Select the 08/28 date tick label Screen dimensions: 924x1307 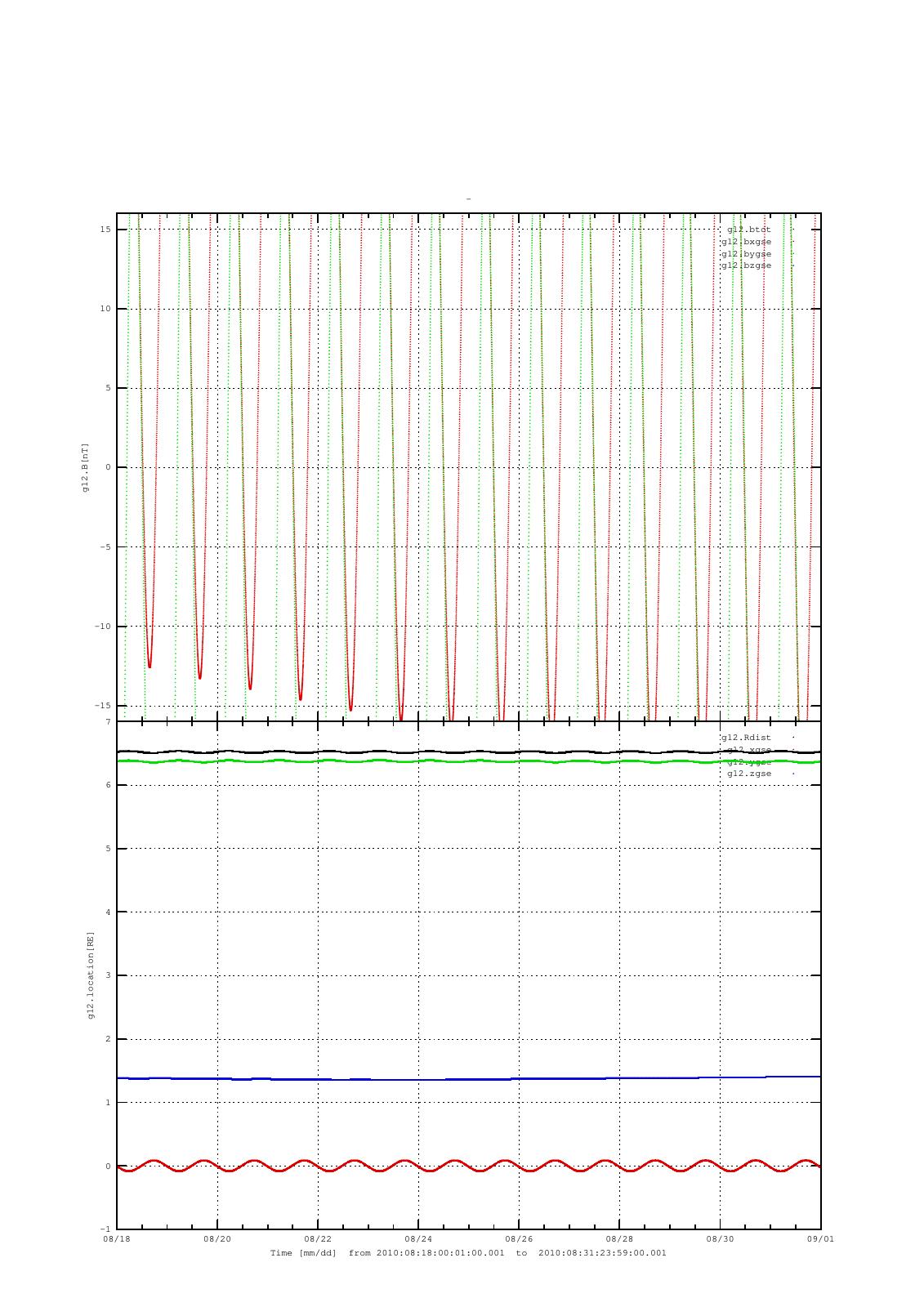(619, 1239)
